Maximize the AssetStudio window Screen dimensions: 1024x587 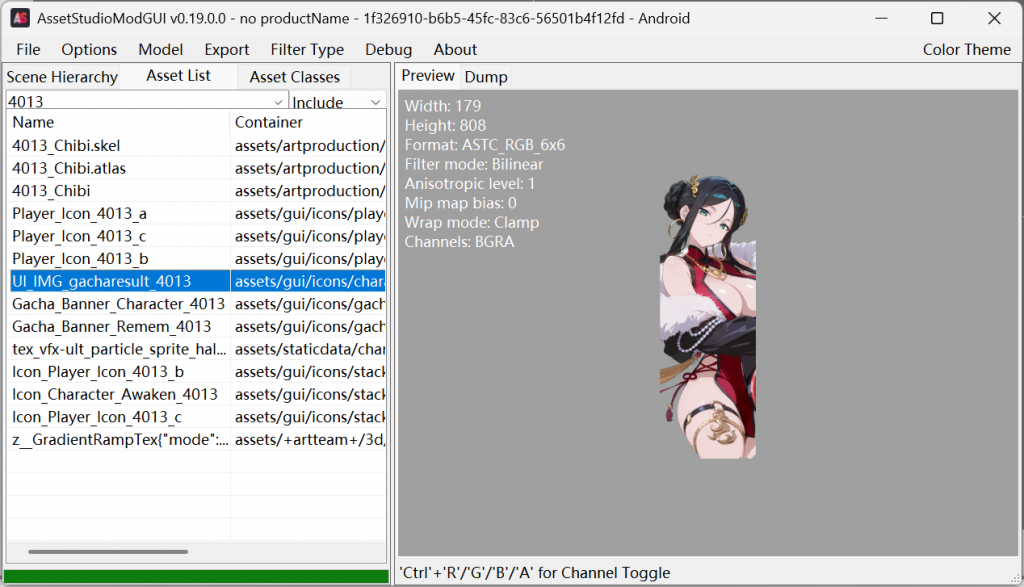[937, 18]
